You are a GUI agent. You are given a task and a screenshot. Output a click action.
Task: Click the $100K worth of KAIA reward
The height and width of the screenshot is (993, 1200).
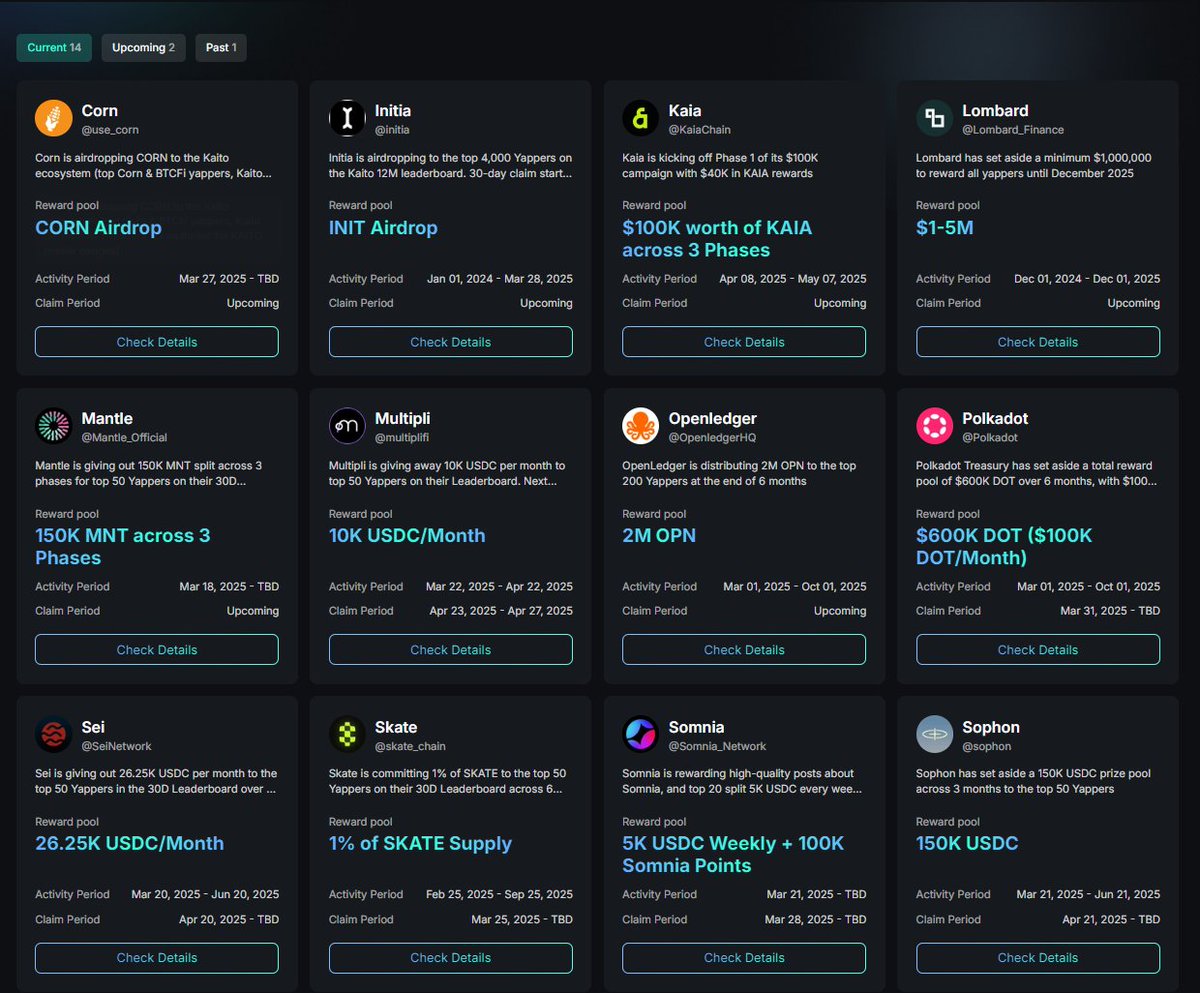pos(717,239)
